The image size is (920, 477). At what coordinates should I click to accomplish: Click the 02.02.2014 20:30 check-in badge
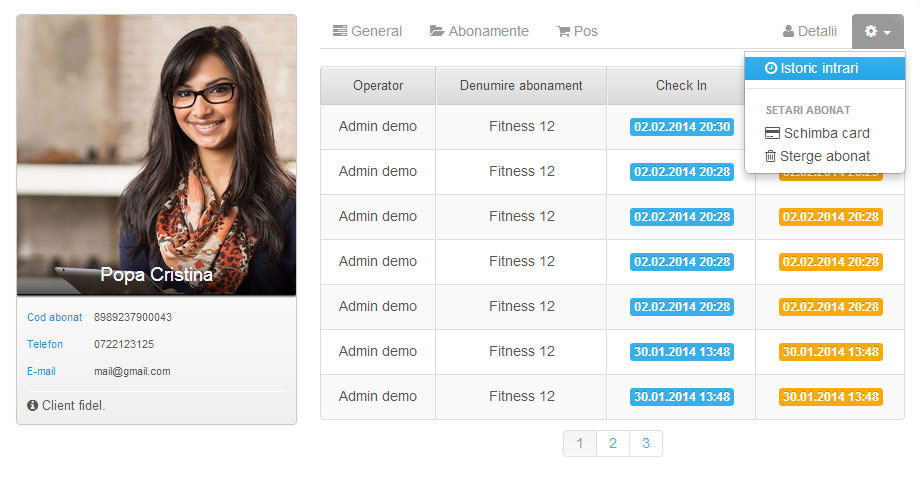682,127
